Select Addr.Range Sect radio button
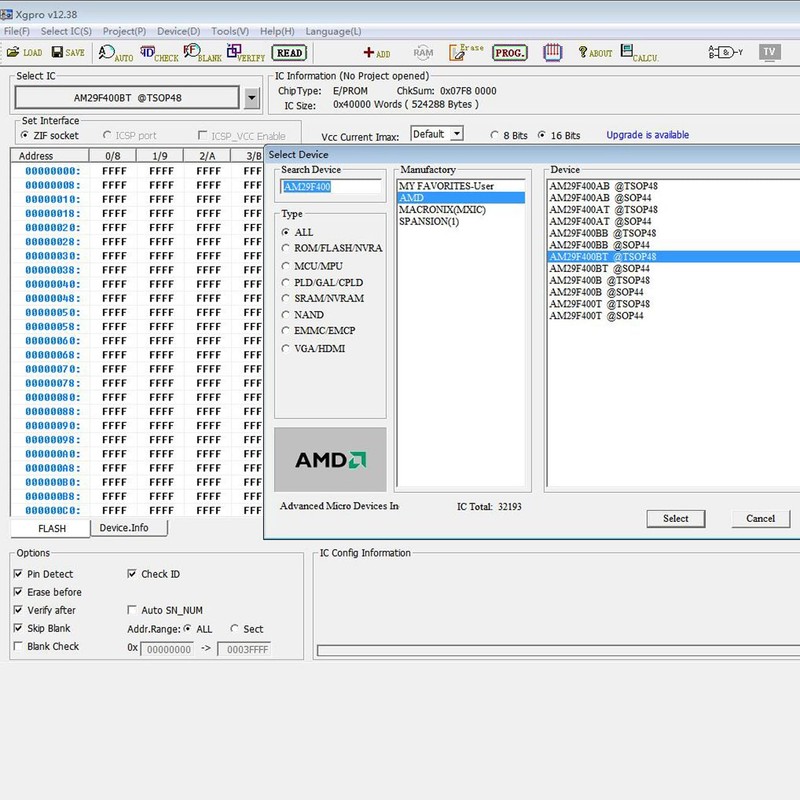Screen dimensions: 800x800 tap(234, 629)
